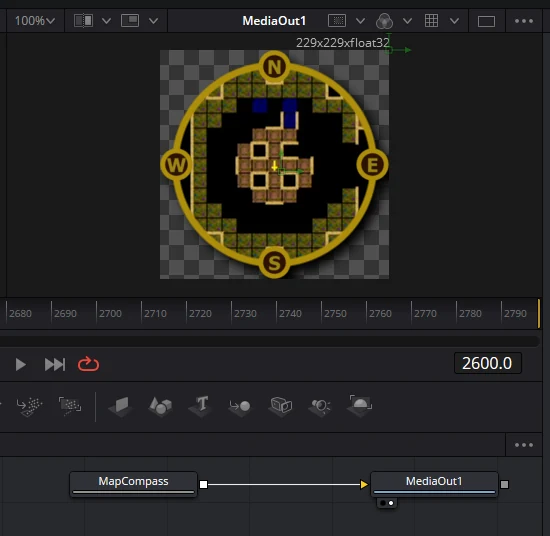
Task: Add the Shape 3D tool
Action: coord(160,406)
